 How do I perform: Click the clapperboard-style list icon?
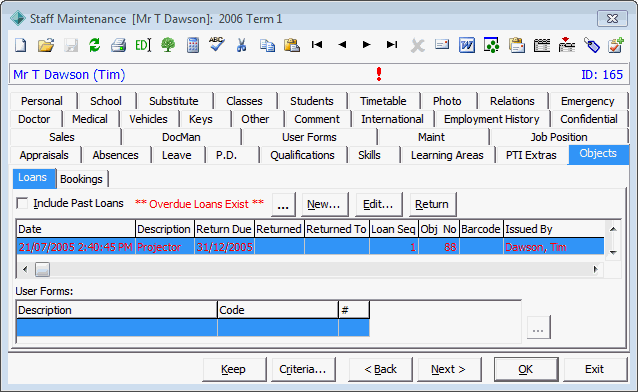point(542,45)
